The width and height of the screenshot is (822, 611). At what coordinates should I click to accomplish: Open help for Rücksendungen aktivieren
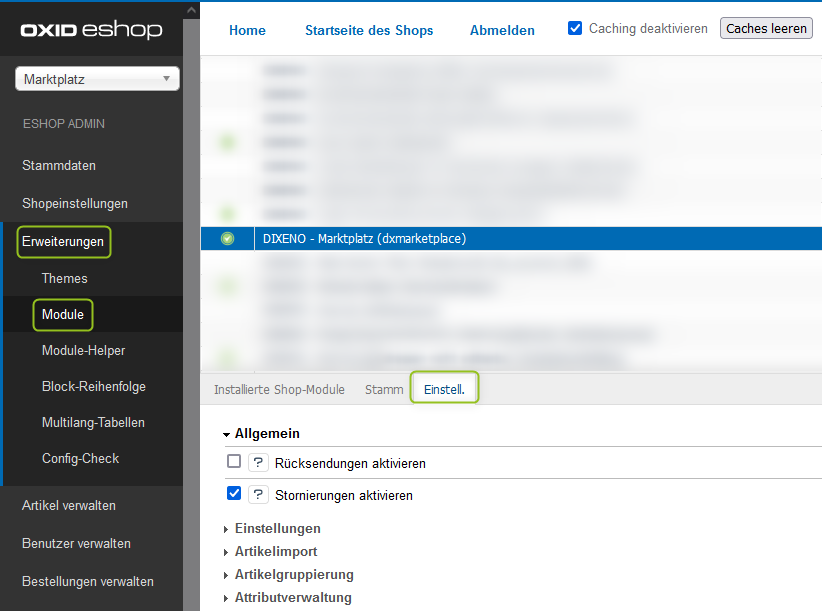[x=258, y=463]
